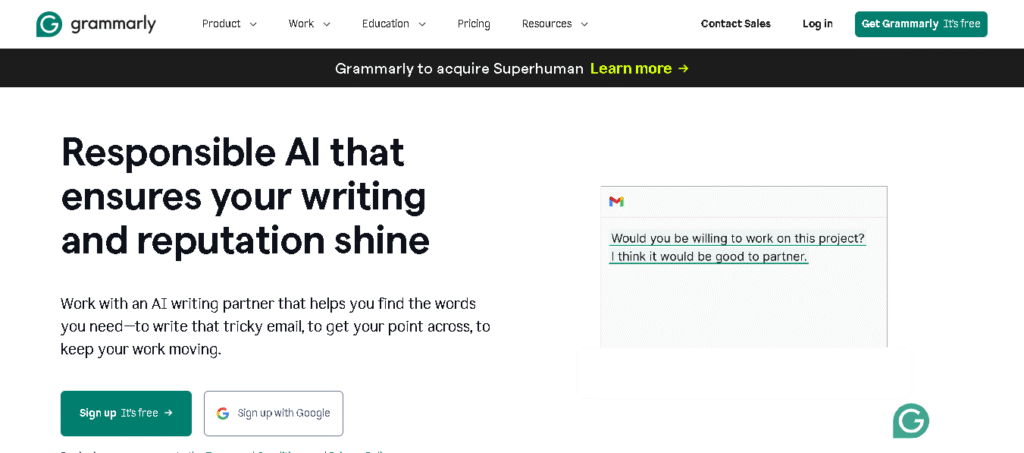This screenshot has width=1024, height=453.
Task: Click the Gmail icon in email preview
Action: click(x=616, y=202)
